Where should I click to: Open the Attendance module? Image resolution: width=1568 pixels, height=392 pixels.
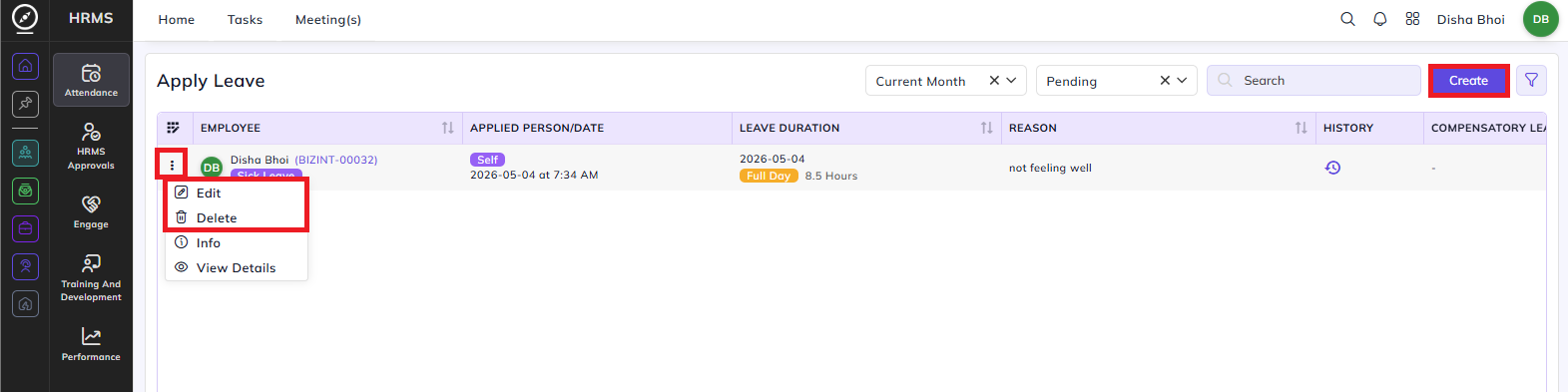(x=91, y=80)
